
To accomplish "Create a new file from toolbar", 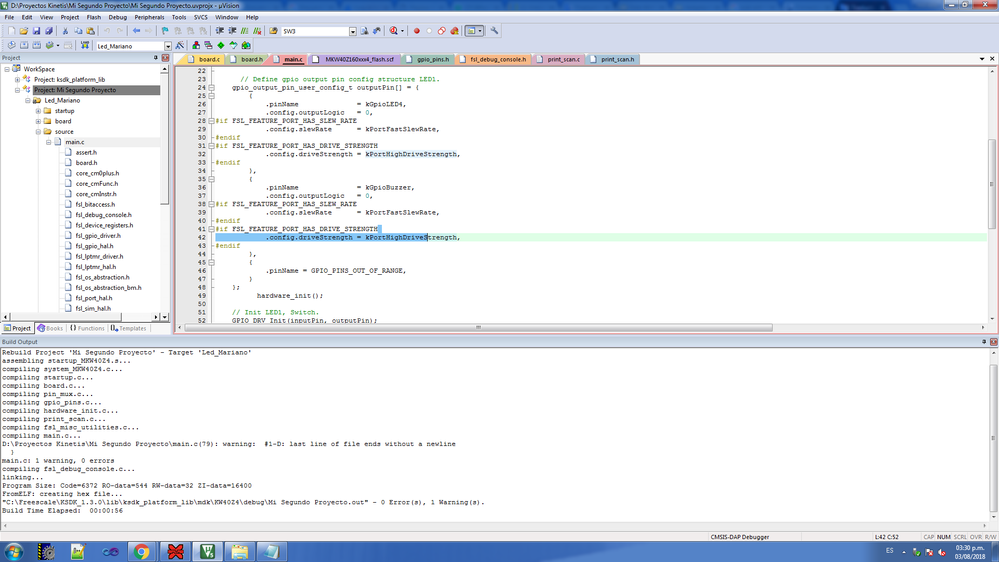I will [11, 31].
